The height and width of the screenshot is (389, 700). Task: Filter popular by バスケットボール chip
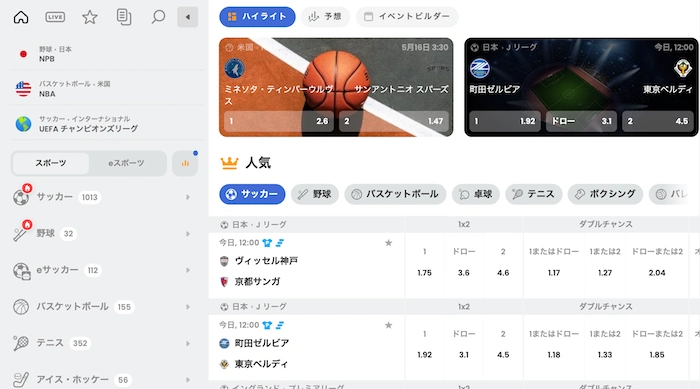(395, 194)
